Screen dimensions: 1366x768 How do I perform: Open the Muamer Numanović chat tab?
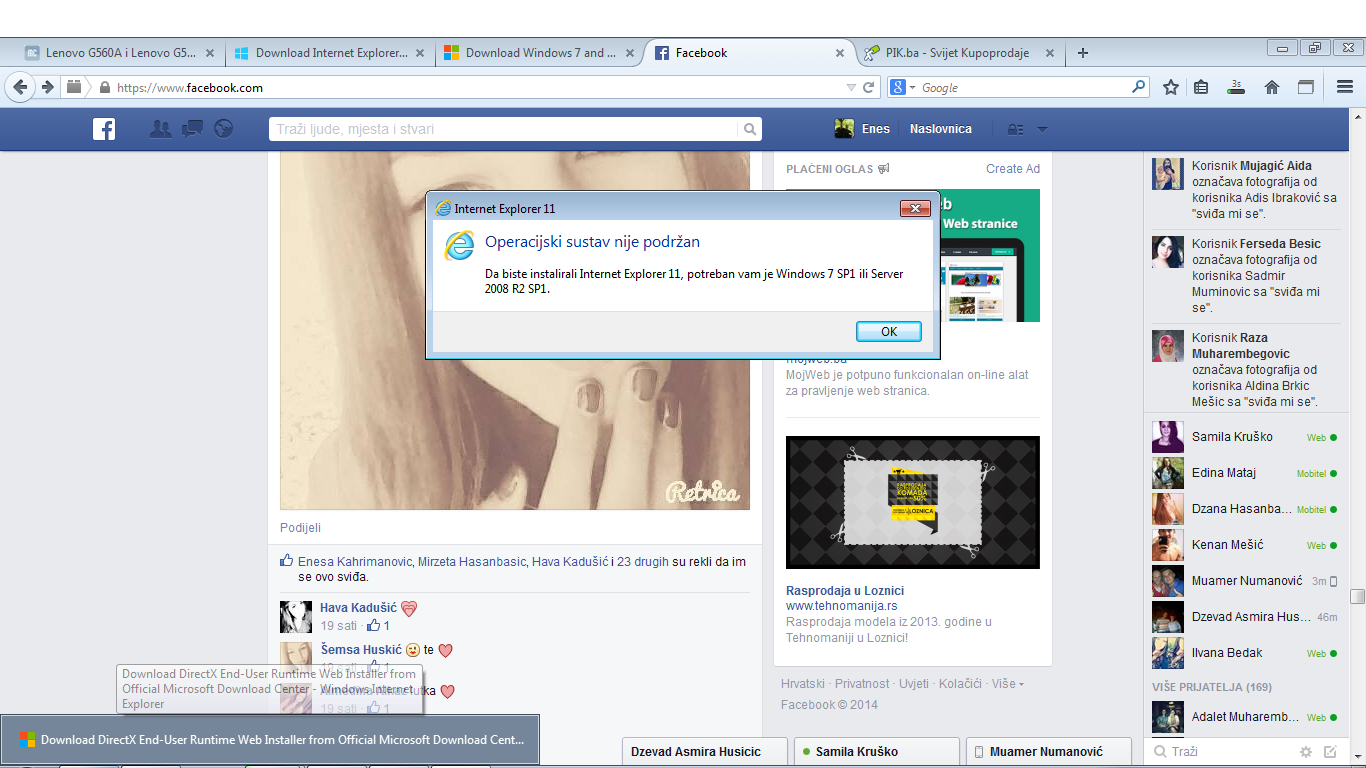(1048, 752)
